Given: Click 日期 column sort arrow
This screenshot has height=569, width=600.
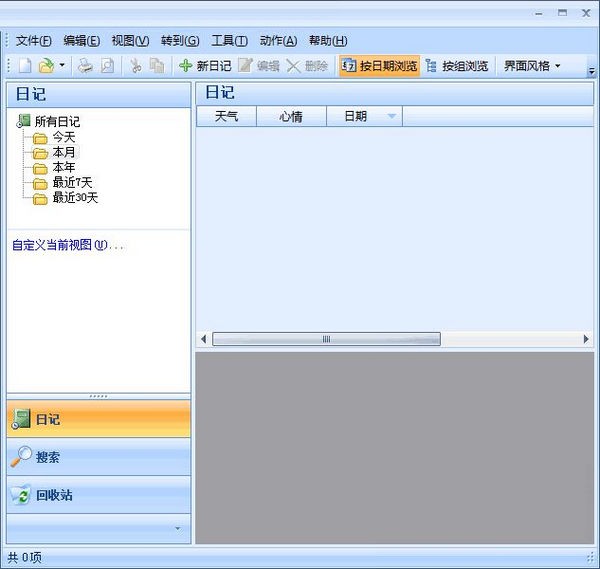Looking at the screenshot, I should click(x=391, y=116).
